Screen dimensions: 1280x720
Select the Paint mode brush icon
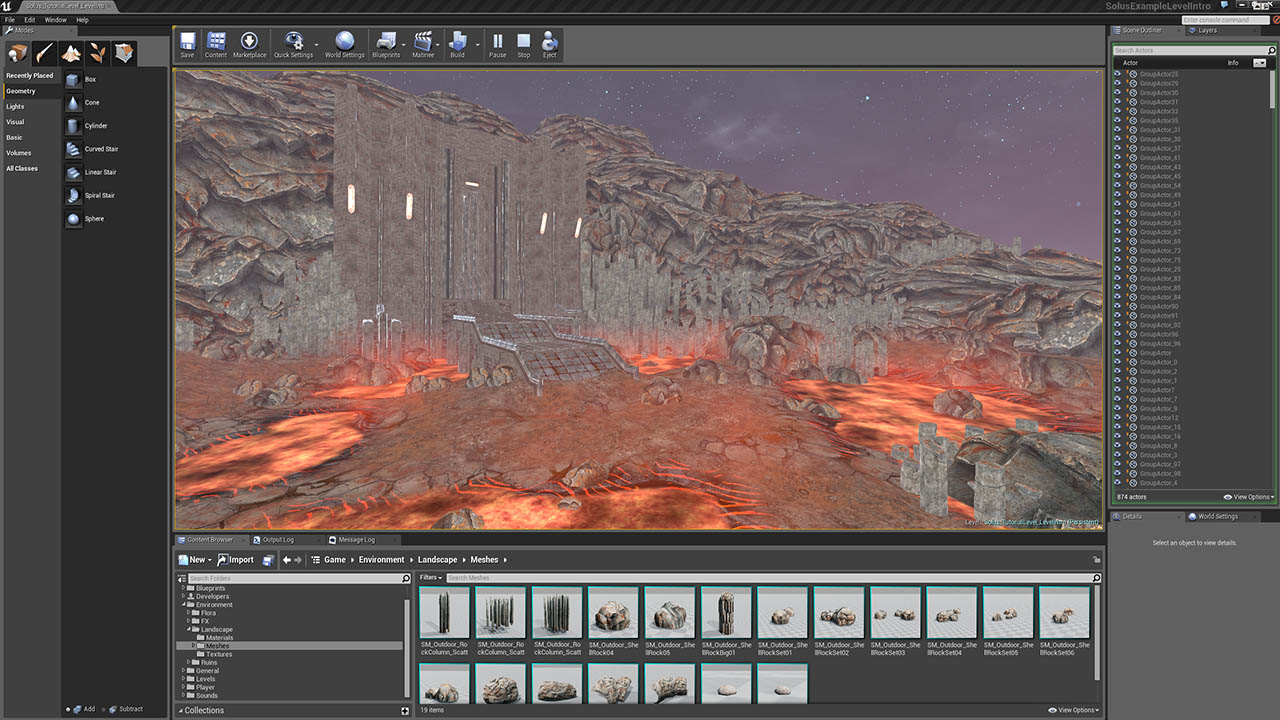[44, 53]
